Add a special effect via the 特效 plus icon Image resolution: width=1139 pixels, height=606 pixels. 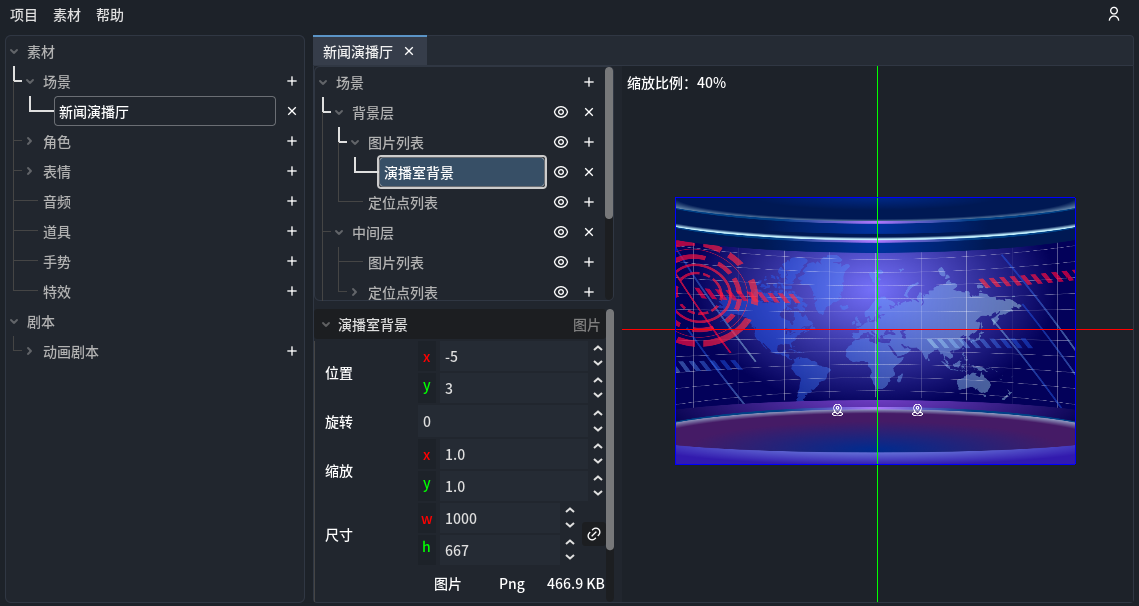tap(291, 291)
